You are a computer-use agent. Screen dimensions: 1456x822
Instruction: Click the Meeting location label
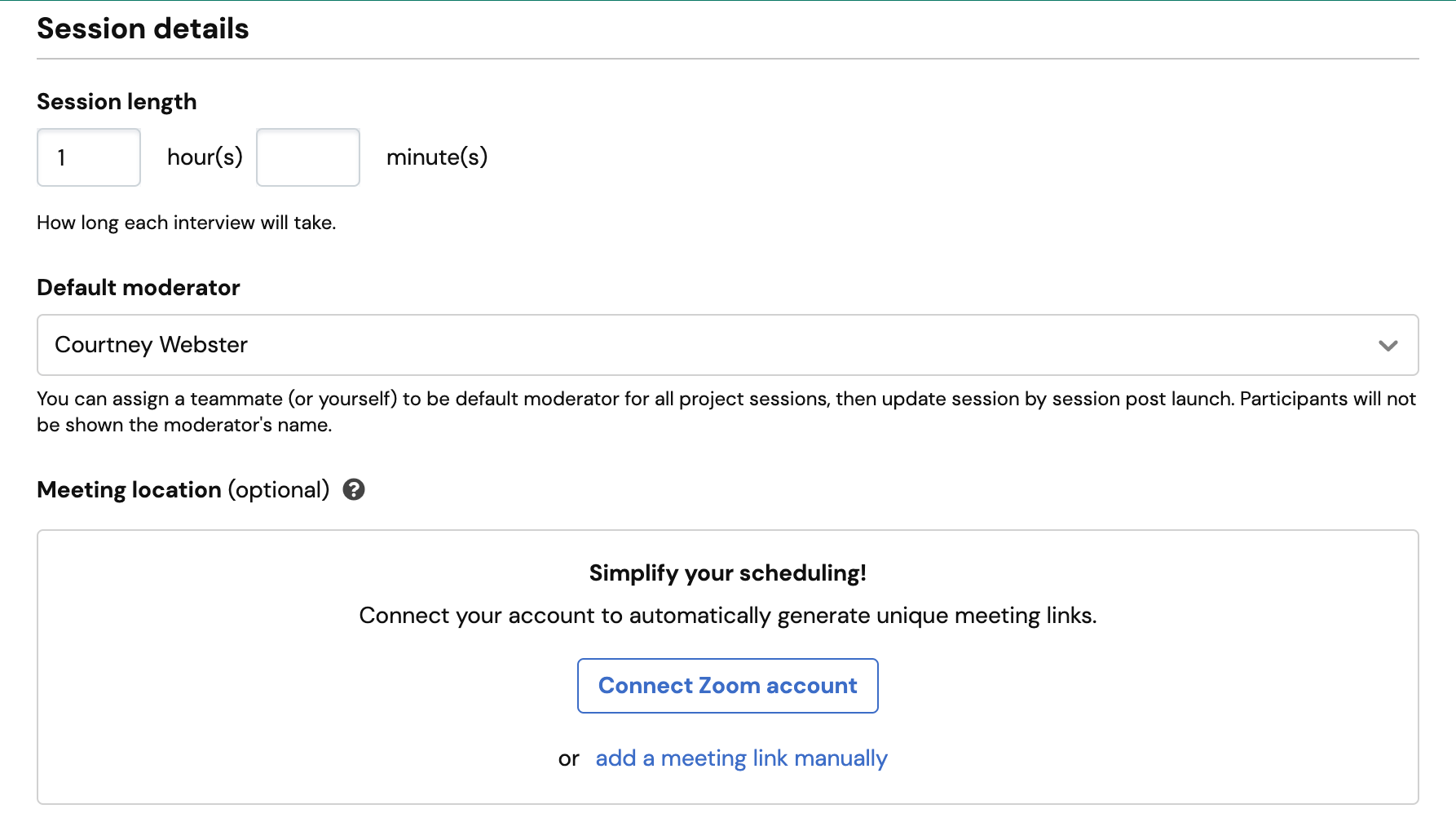click(129, 490)
